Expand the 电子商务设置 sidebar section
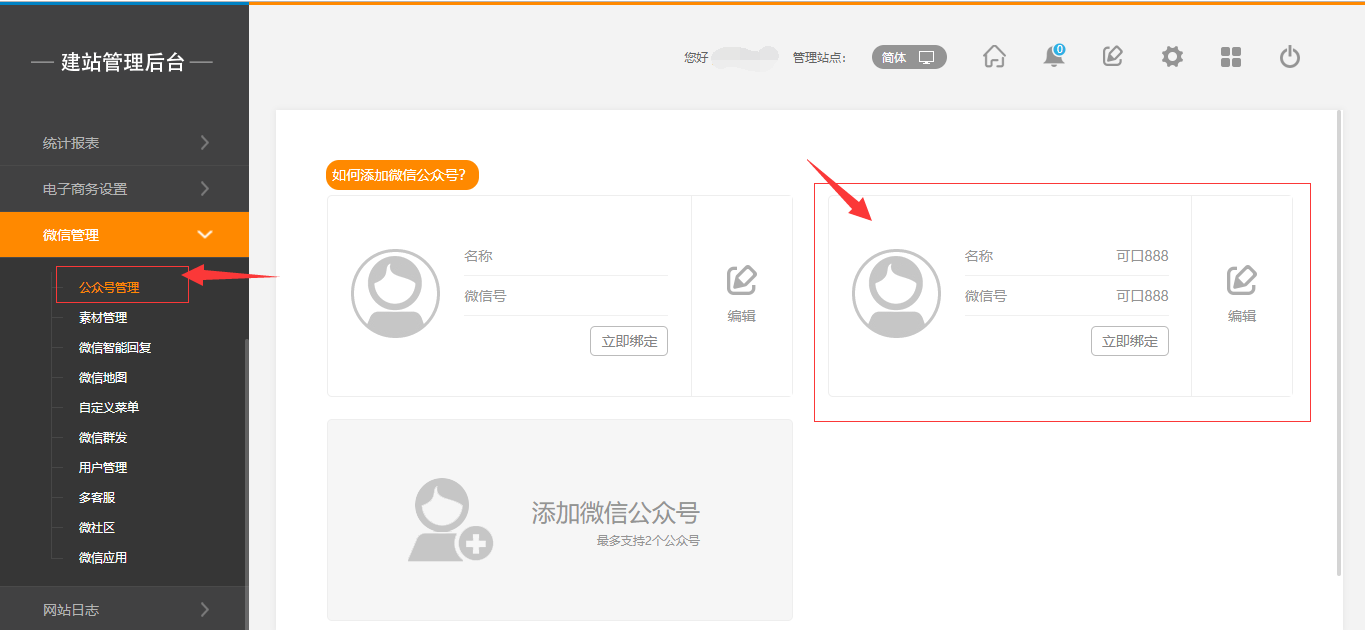Screen dimensions: 1365x630 (124, 189)
